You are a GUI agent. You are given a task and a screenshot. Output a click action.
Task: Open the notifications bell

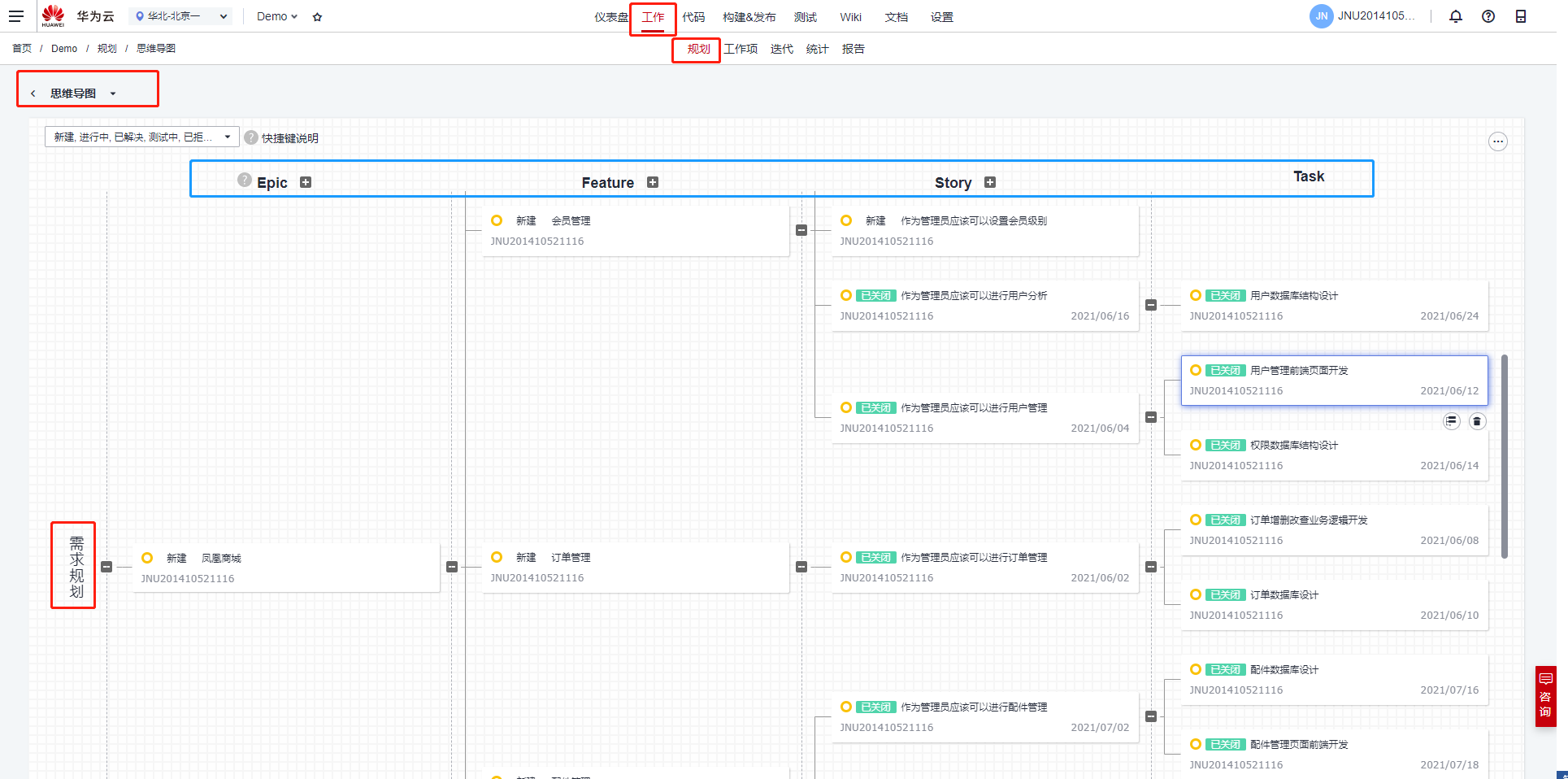(1456, 16)
